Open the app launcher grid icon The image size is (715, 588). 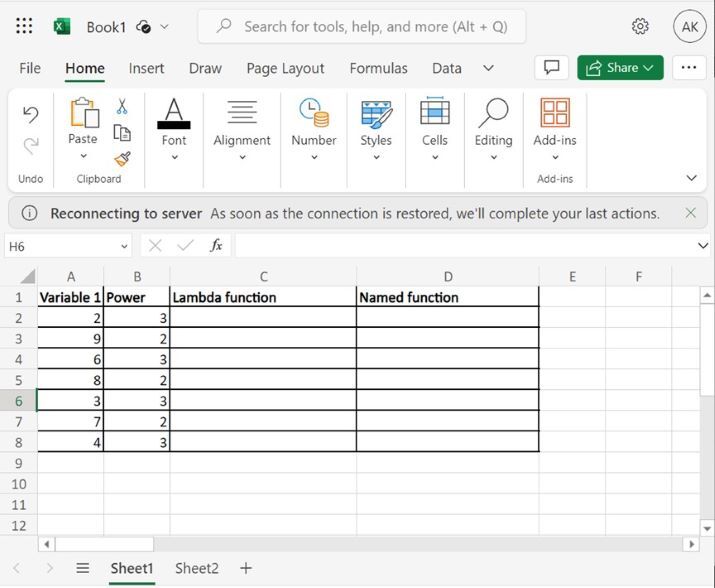point(25,27)
